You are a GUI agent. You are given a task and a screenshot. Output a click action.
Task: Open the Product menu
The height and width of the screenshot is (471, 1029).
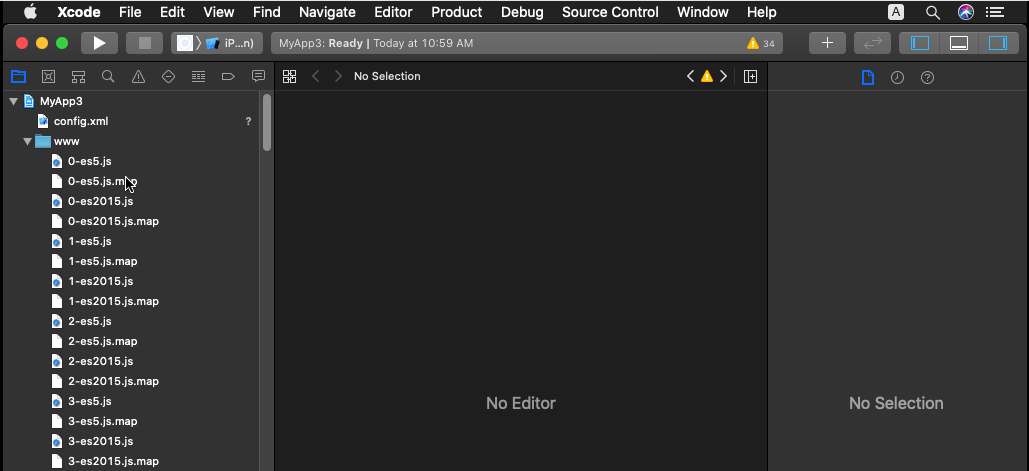click(x=457, y=12)
